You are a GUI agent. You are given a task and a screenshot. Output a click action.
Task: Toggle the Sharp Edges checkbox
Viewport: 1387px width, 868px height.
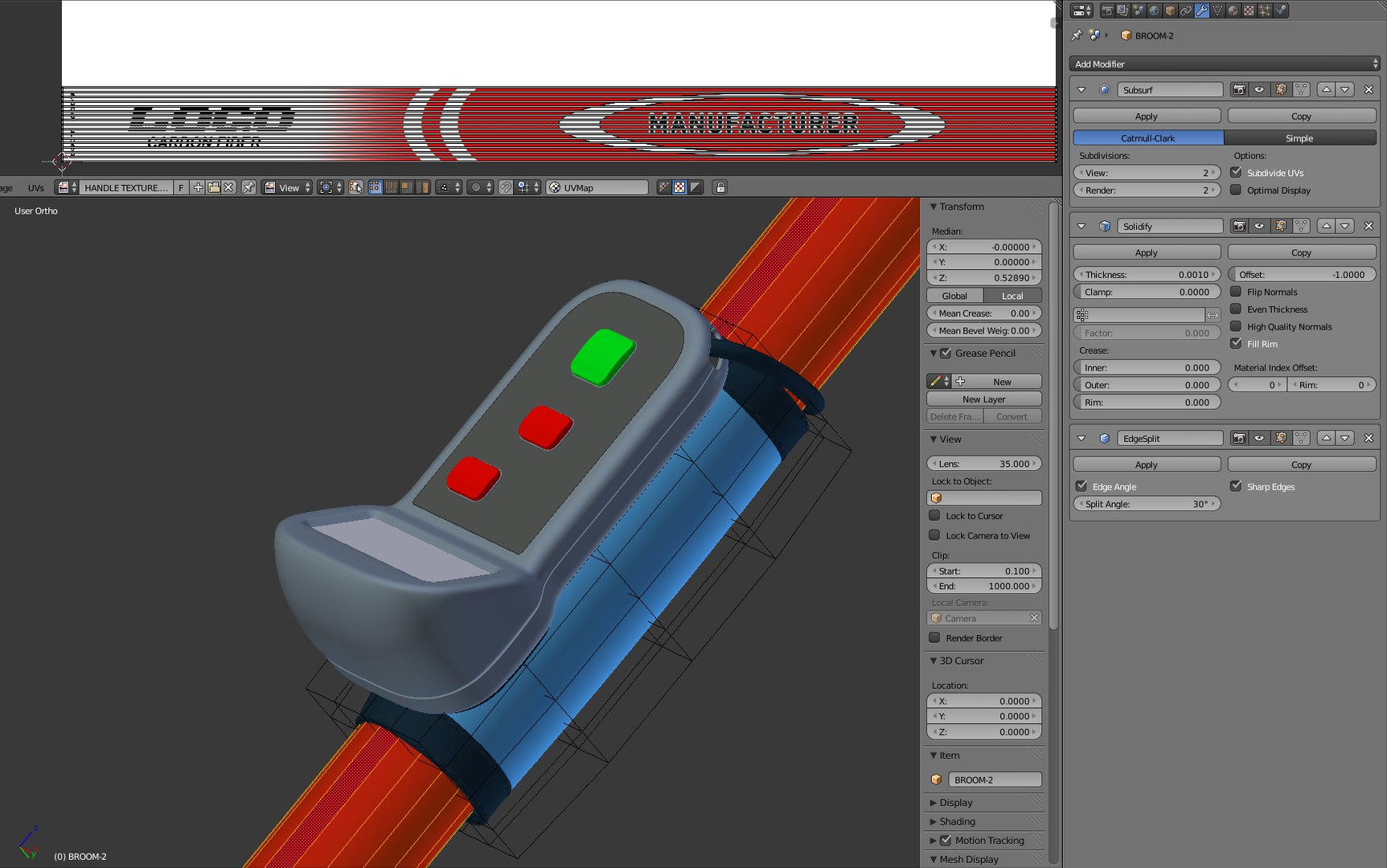click(x=1236, y=486)
